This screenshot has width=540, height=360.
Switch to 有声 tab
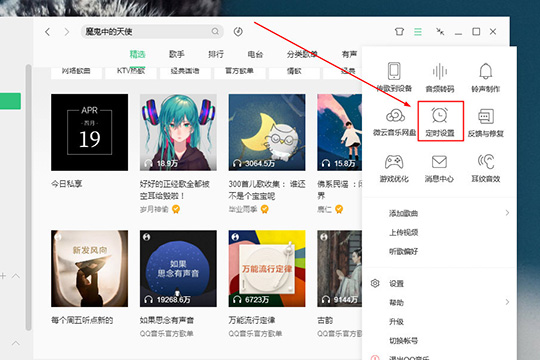click(349, 54)
